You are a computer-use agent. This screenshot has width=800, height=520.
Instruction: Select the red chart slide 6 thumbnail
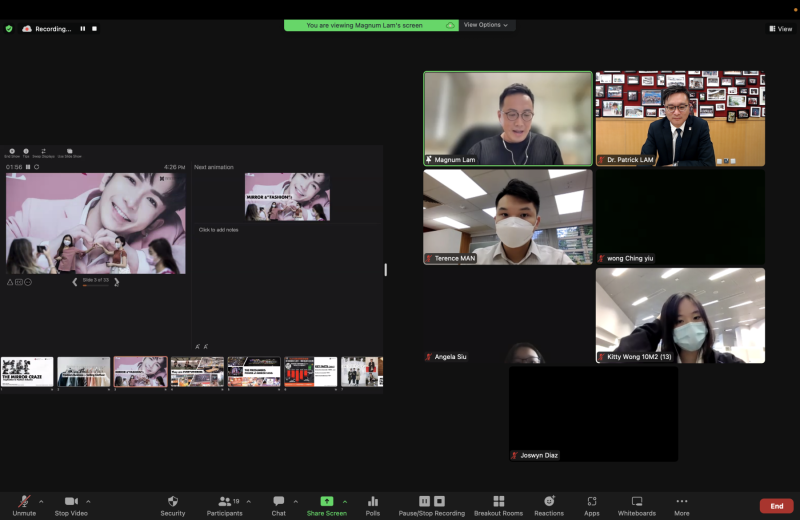coord(310,372)
